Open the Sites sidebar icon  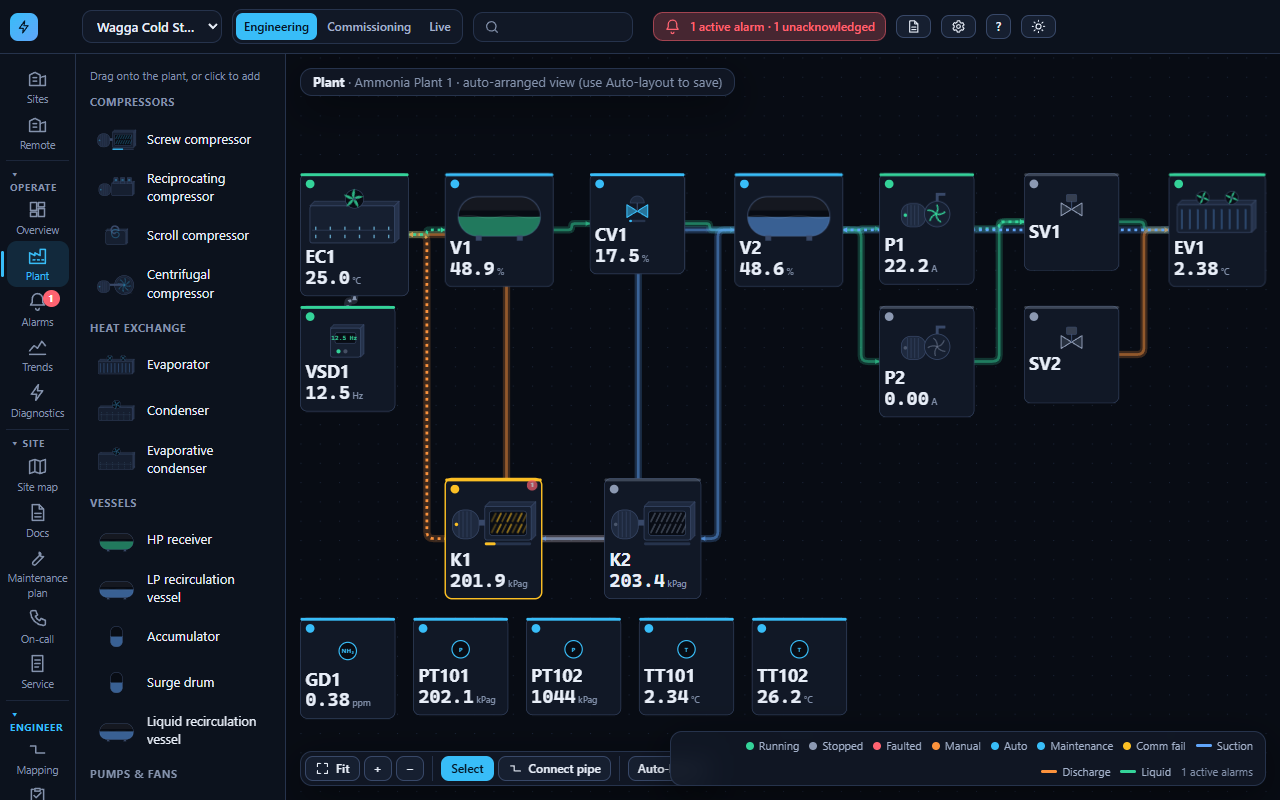click(x=37, y=88)
